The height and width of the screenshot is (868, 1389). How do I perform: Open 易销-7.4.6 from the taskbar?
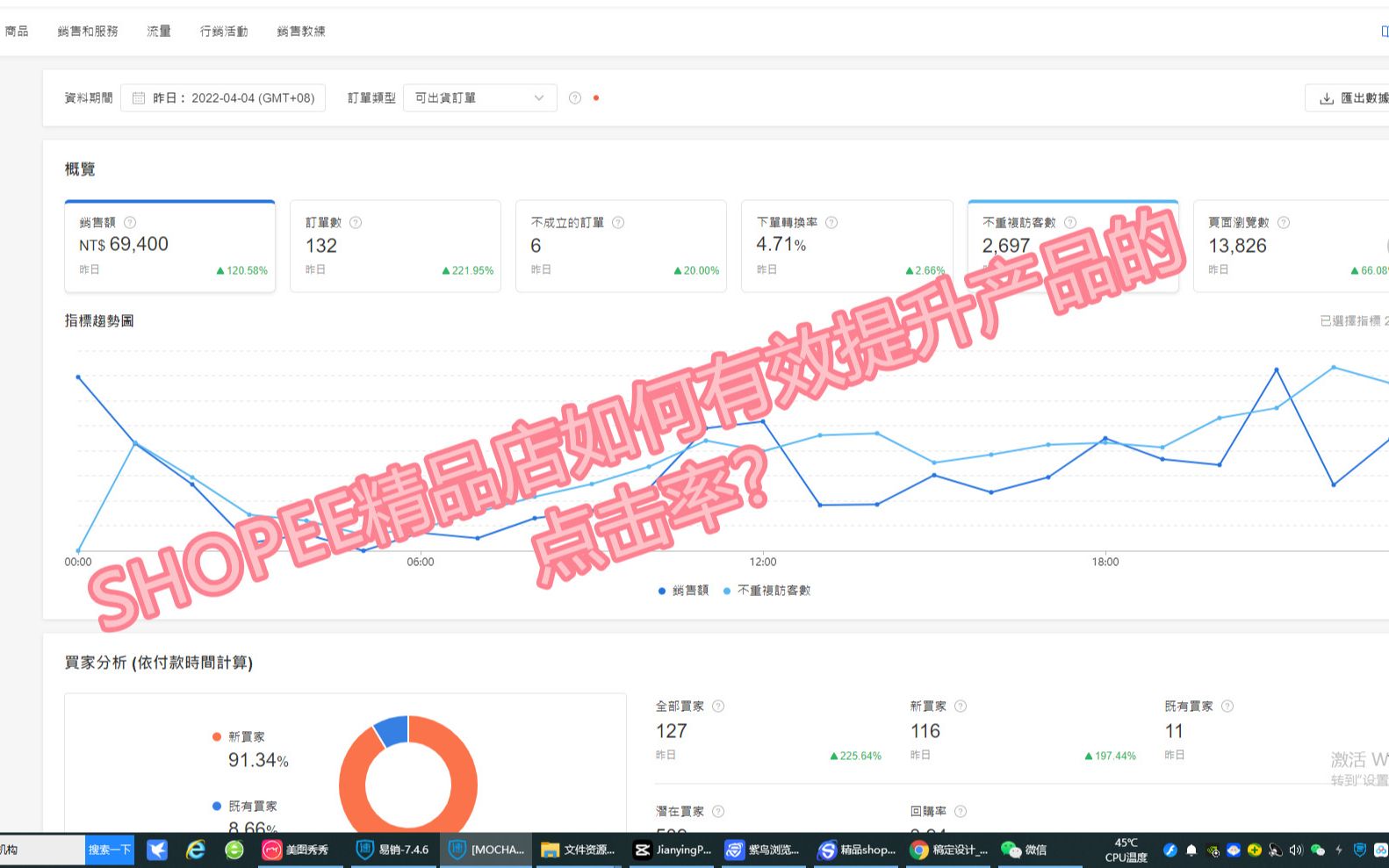point(392,850)
